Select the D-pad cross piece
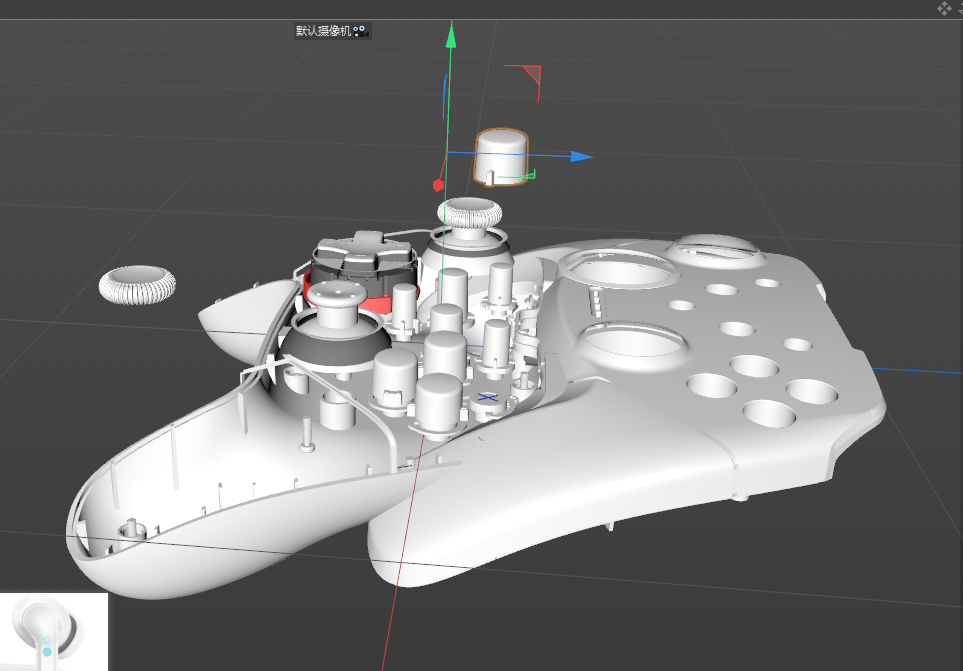This screenshot has height=671, width=963. coord(364,248)
